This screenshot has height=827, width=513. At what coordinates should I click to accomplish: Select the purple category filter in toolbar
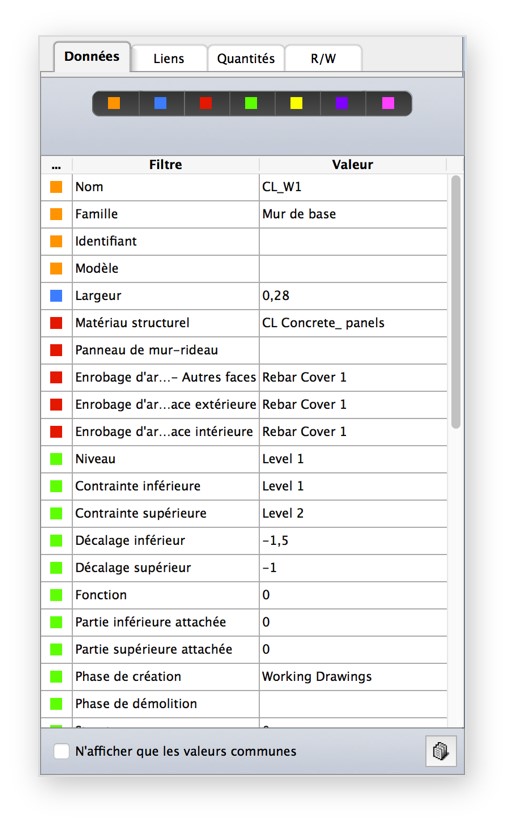tap(342, 103)
